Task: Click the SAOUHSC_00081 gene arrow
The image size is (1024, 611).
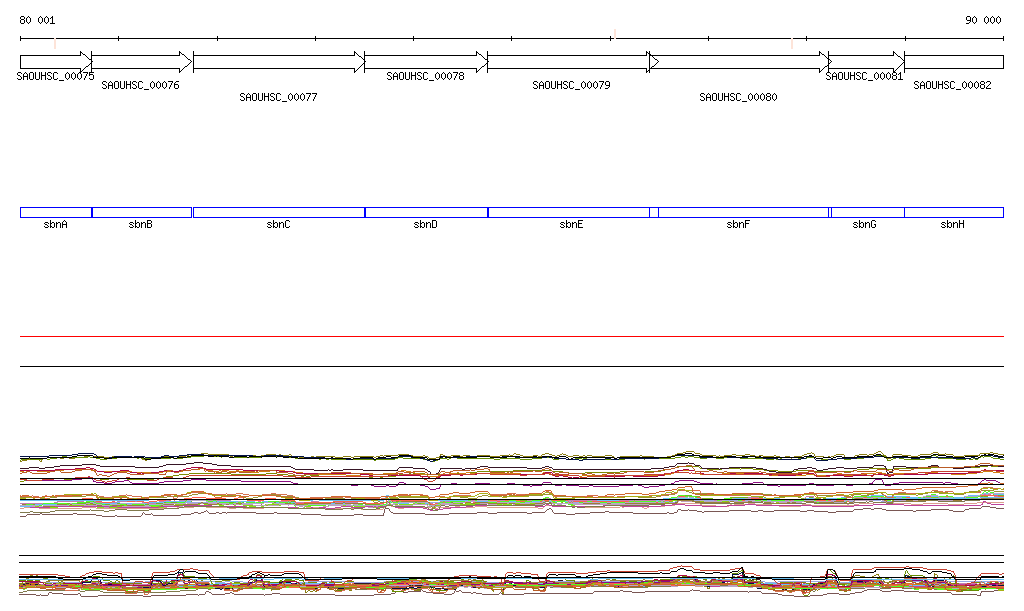Action: pos(866,62)
